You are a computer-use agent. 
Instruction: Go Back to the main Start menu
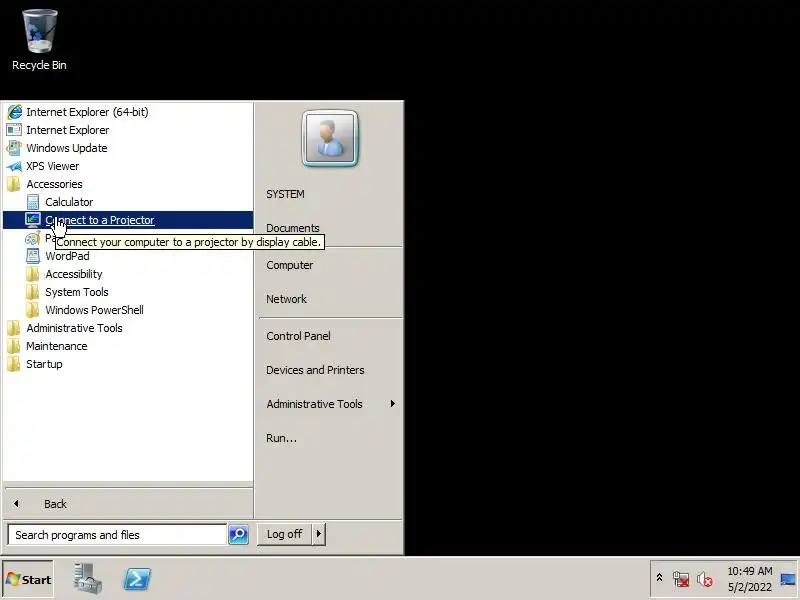pyautogui.click(x=128, y=504)
